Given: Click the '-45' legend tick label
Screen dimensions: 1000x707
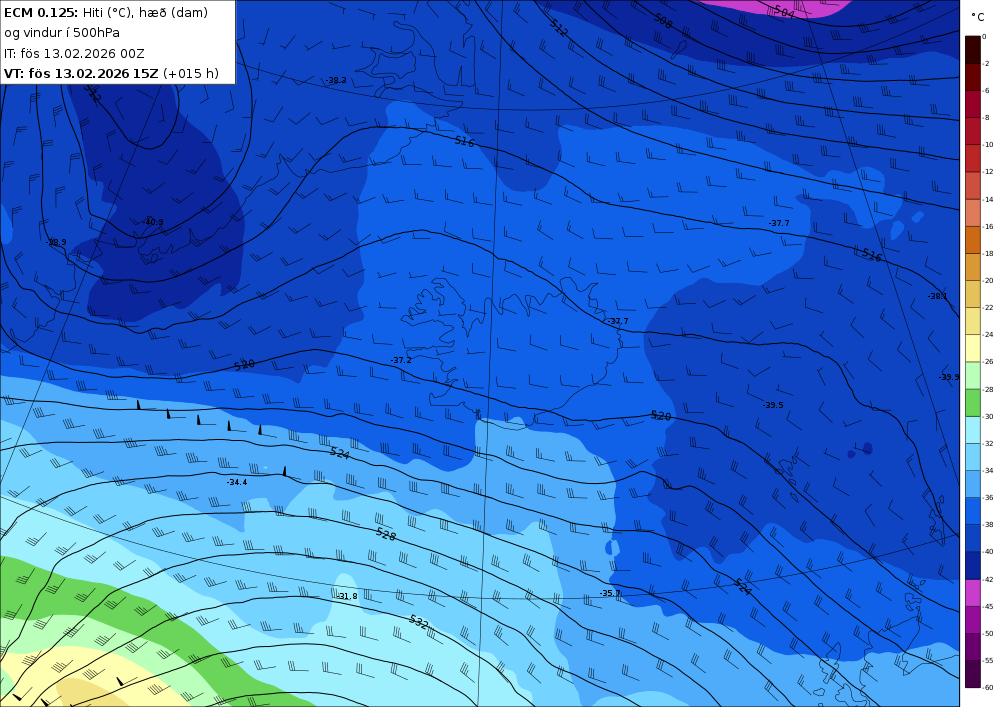Looking at the screenshot, I should (988, 606).
